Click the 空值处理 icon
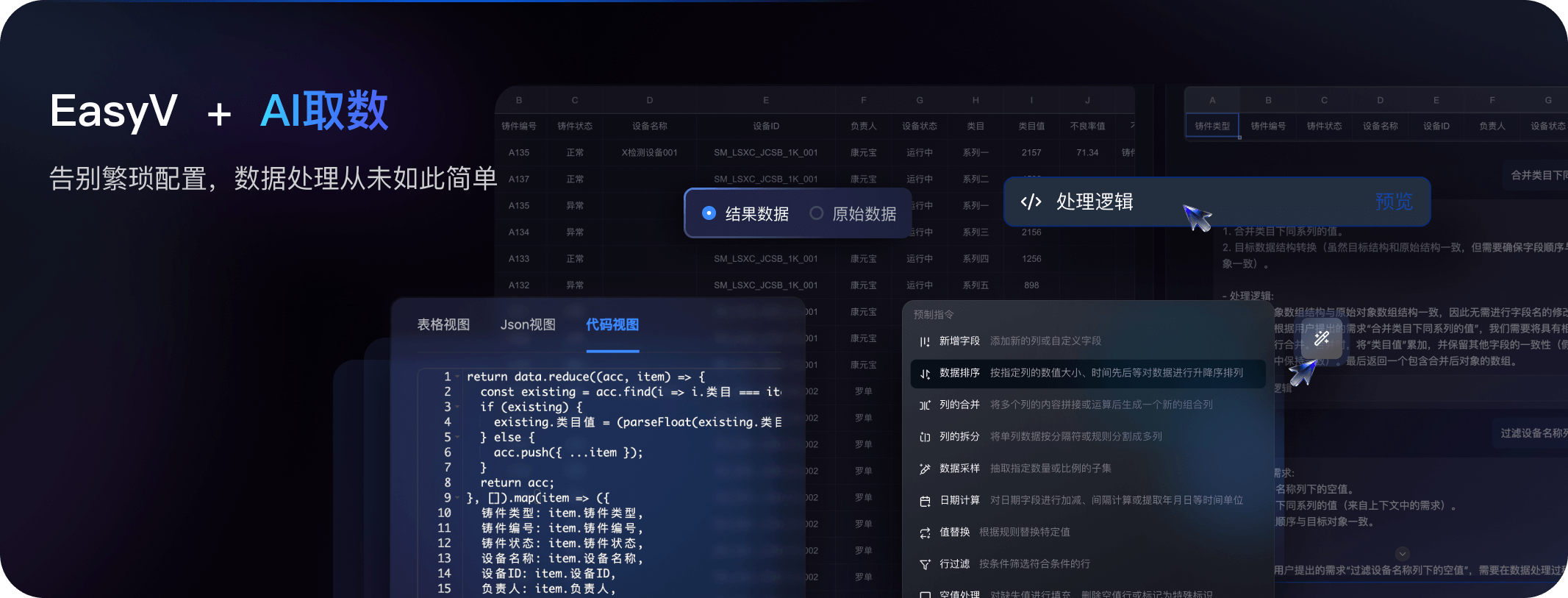The height and width of the screenshot is (598, 1568). click(x=925, y=594)
